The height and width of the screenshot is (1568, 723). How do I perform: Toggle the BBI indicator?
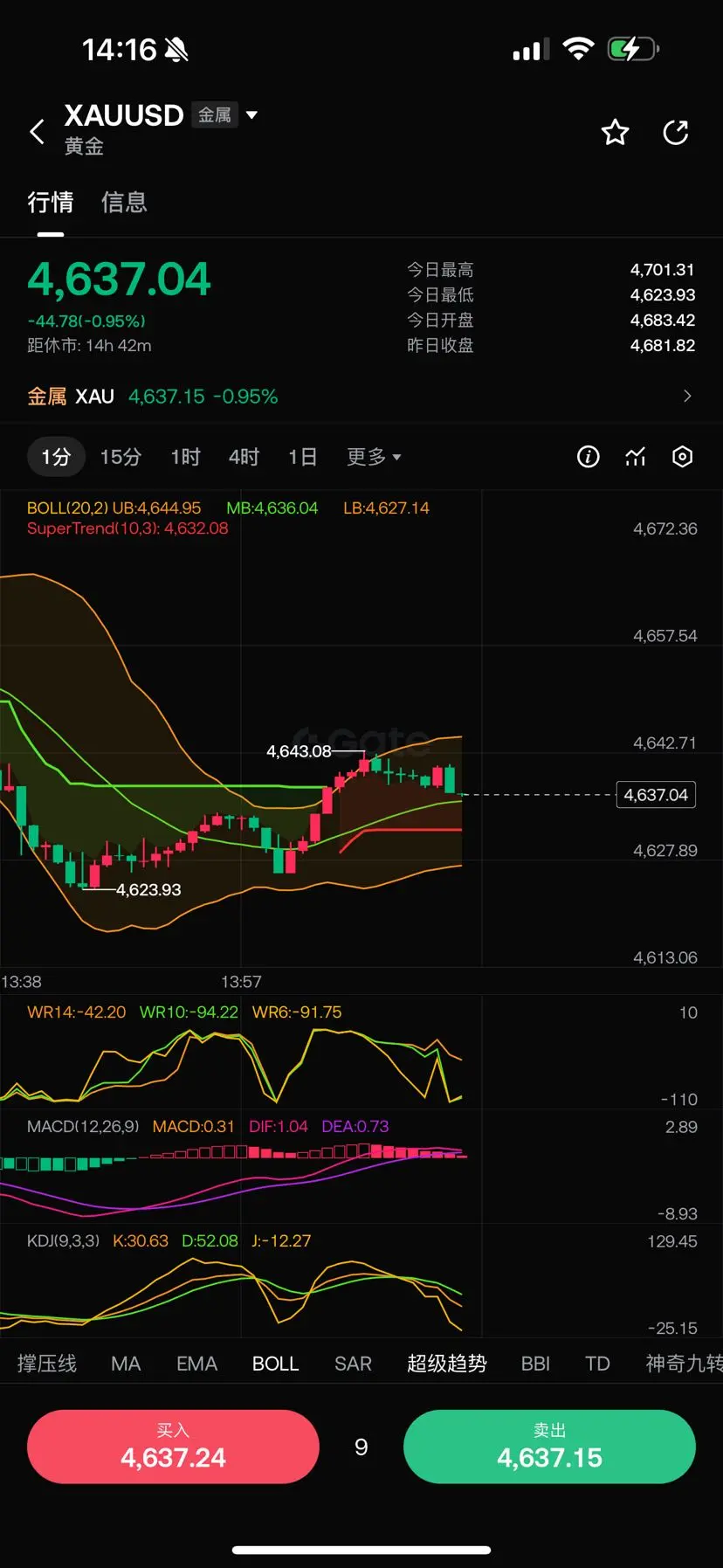point(535,1364)
